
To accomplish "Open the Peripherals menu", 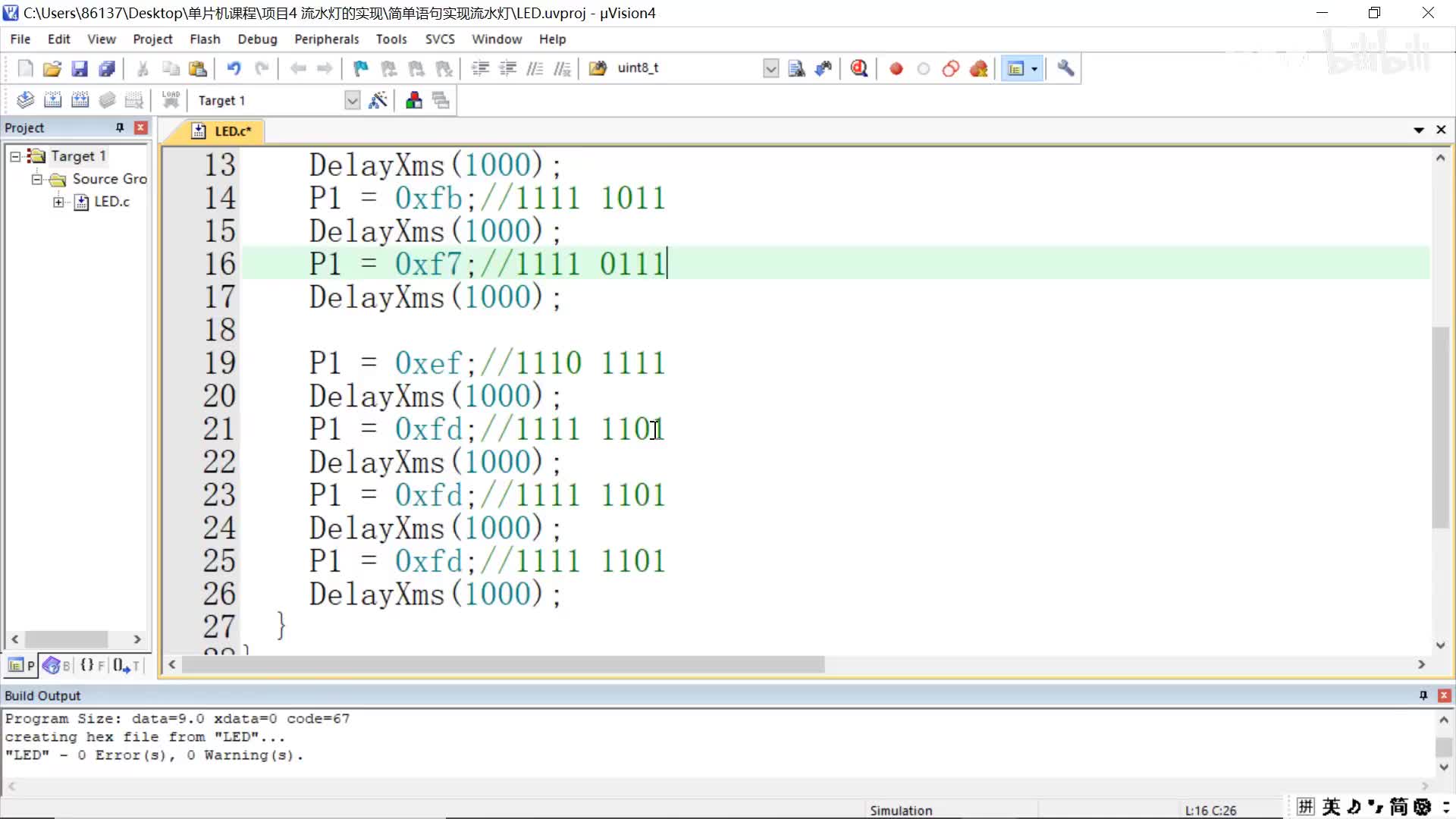I will [x=327, y=39].
